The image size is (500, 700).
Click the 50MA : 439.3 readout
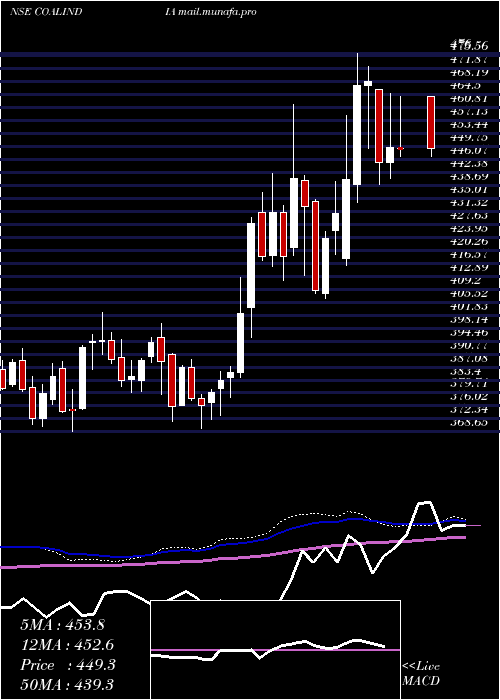point(67,684)
